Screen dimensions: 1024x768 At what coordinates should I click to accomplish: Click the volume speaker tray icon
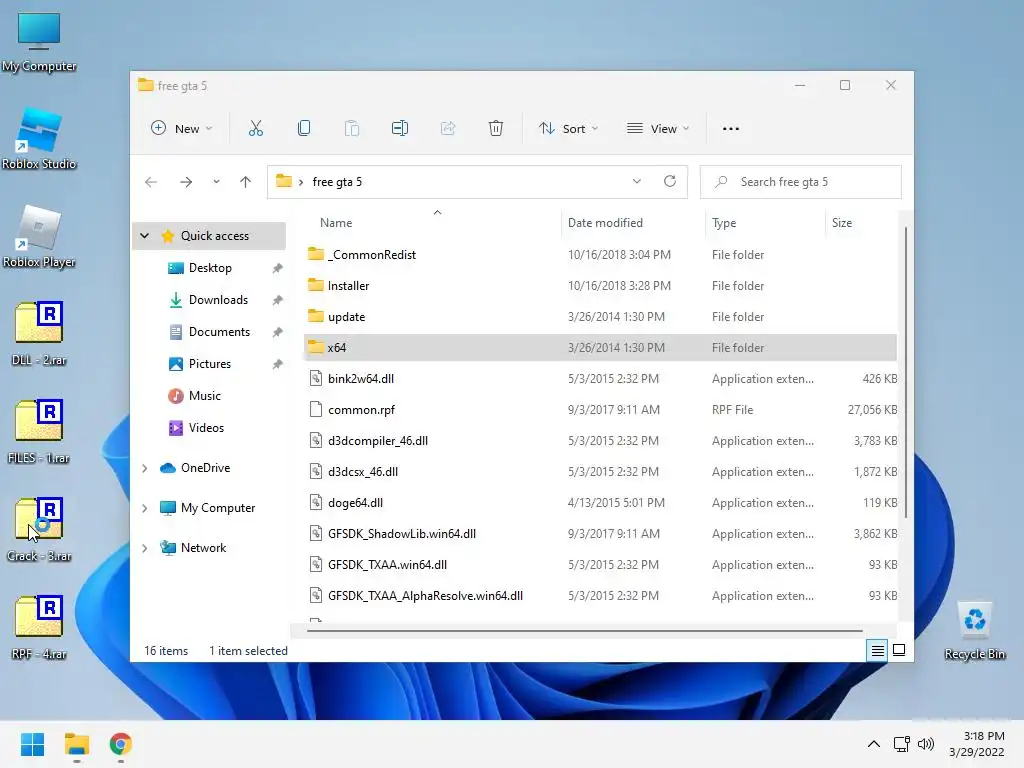[925, 744]
